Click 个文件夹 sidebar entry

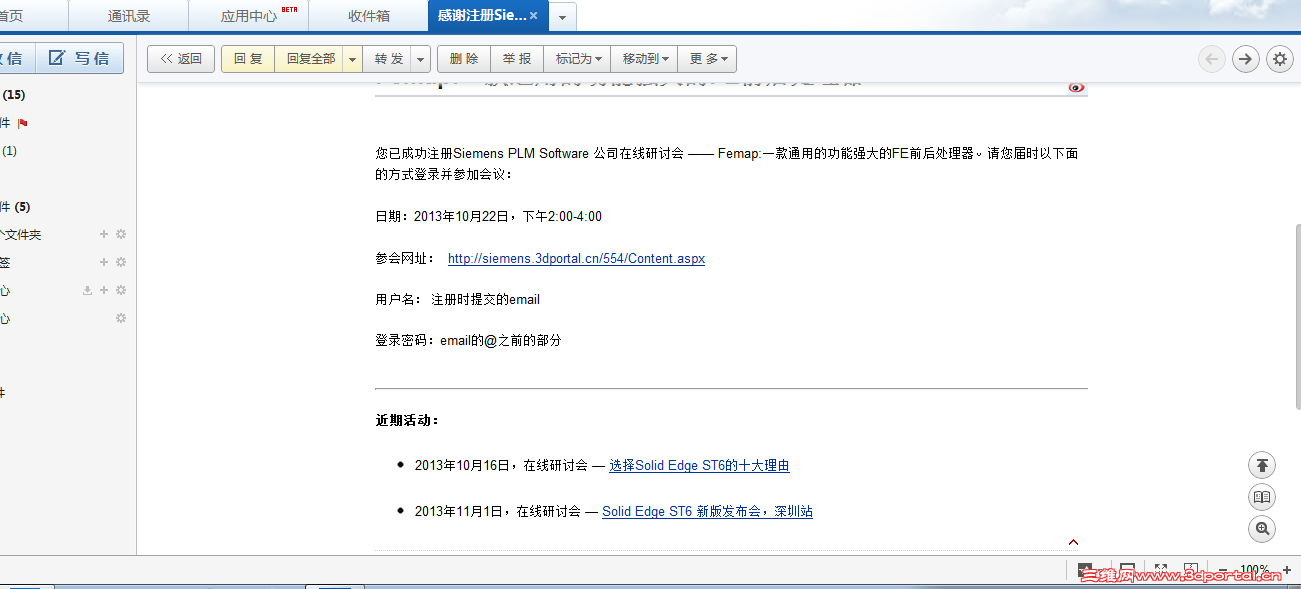[x=20, y=235]
